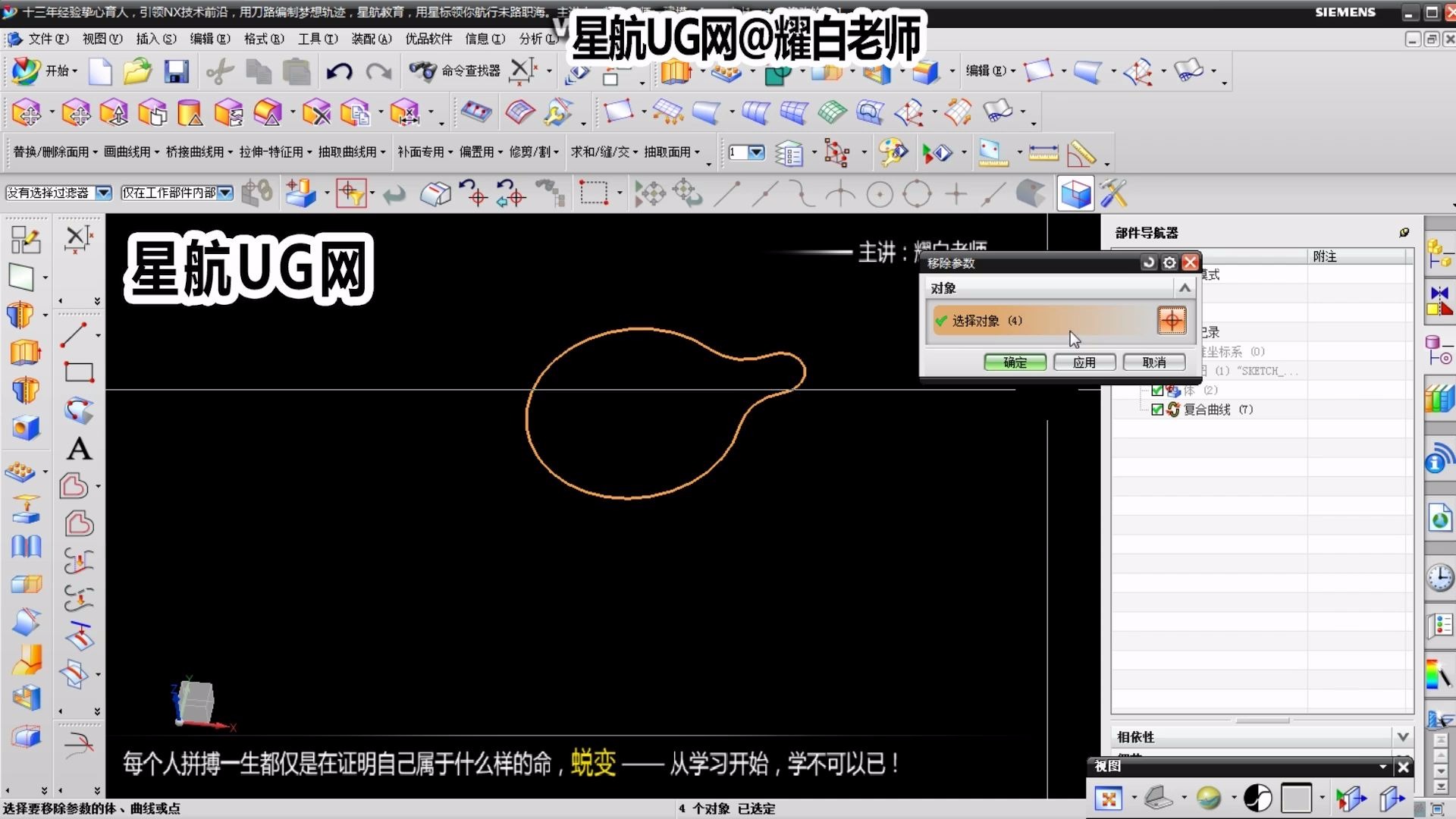Select the text 'A' tool in left toolbar
1456x819 pixels.
pos(79,449)
